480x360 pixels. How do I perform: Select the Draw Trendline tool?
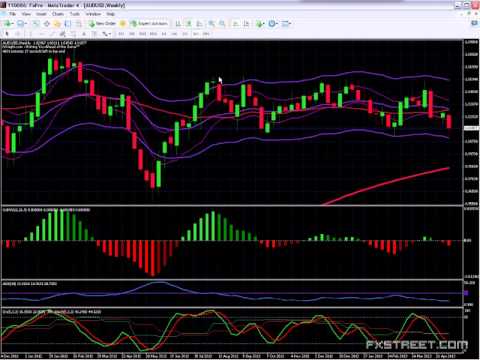pos(52,34)
